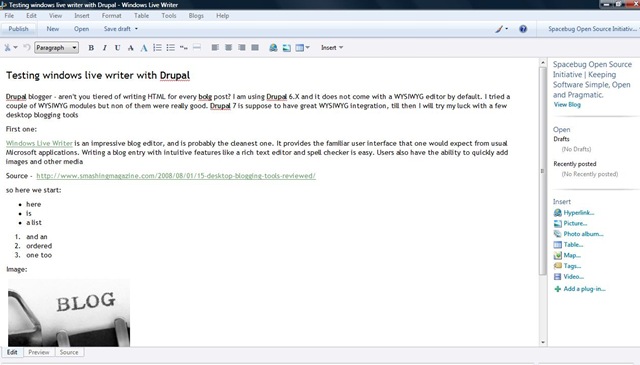Screen dimensions: 640x365
Task: Open the Help menu
Action: (x=222, y=16)
